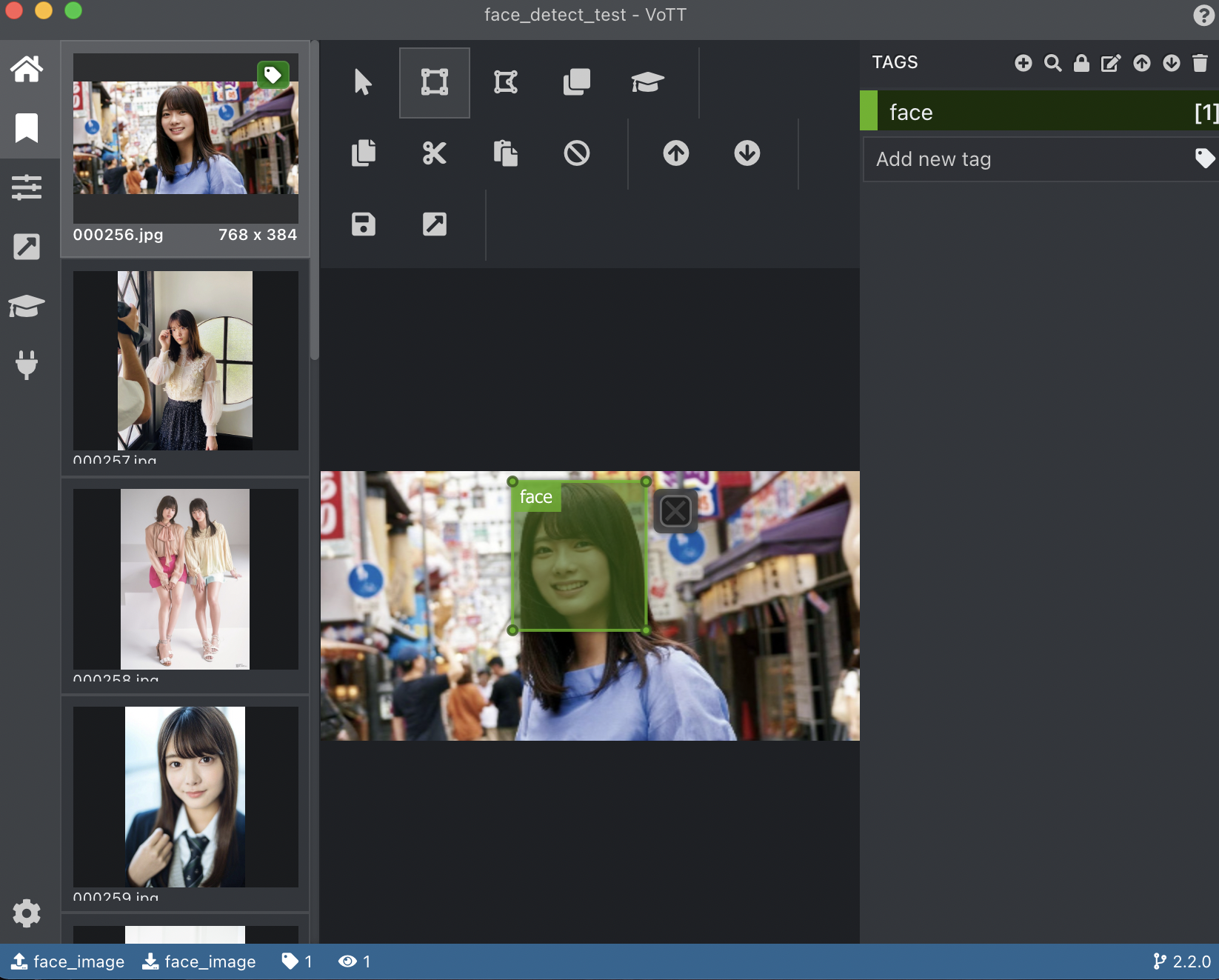Image resolution: width=1219 pixels, height=980 pixels.
Task: Select the Draw Polygon tool
Action: coord(506,82)
